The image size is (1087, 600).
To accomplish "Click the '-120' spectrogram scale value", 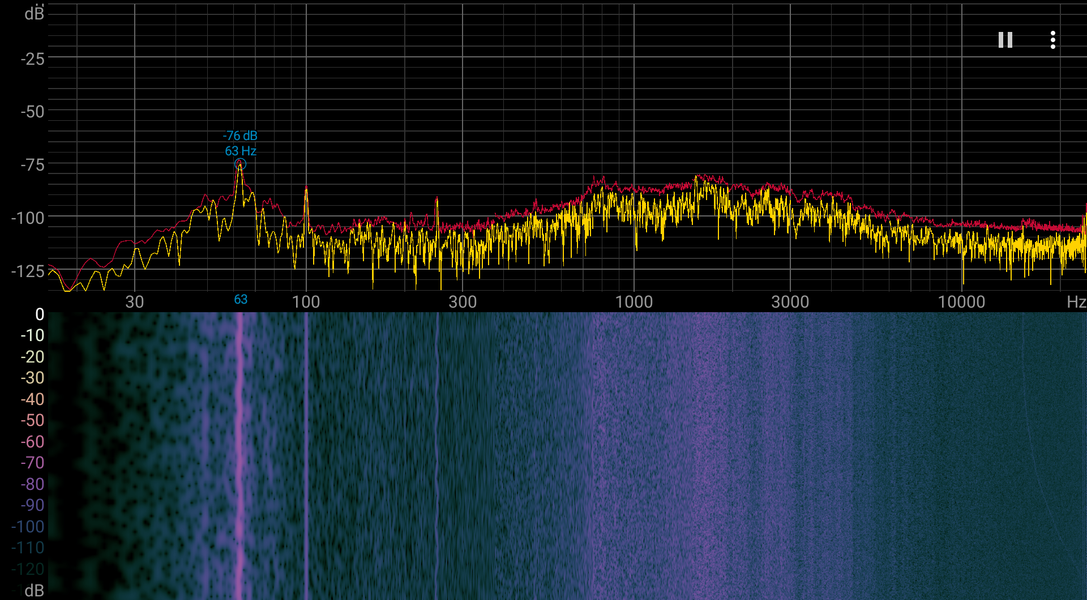I will (x=28, y=569).
